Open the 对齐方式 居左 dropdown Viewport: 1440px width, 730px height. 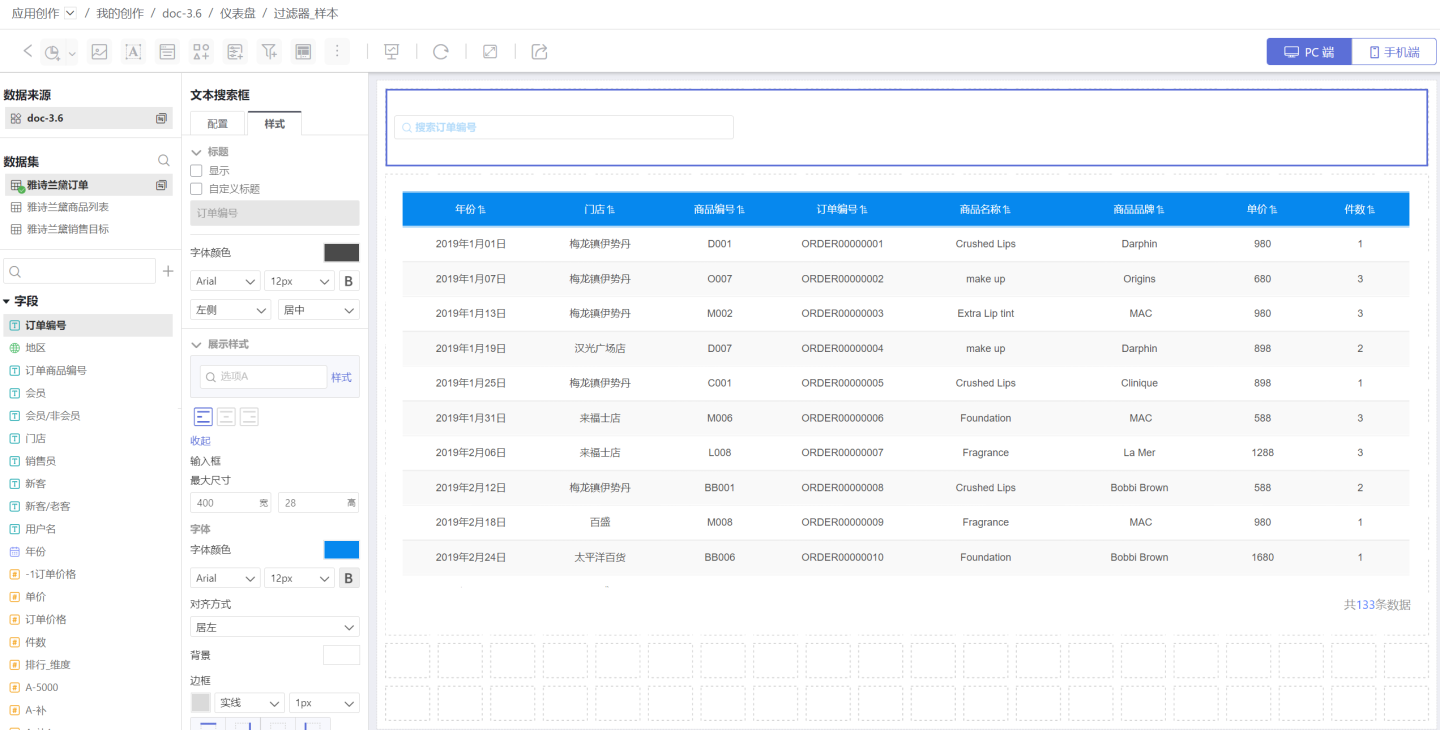tap(275, 627)
